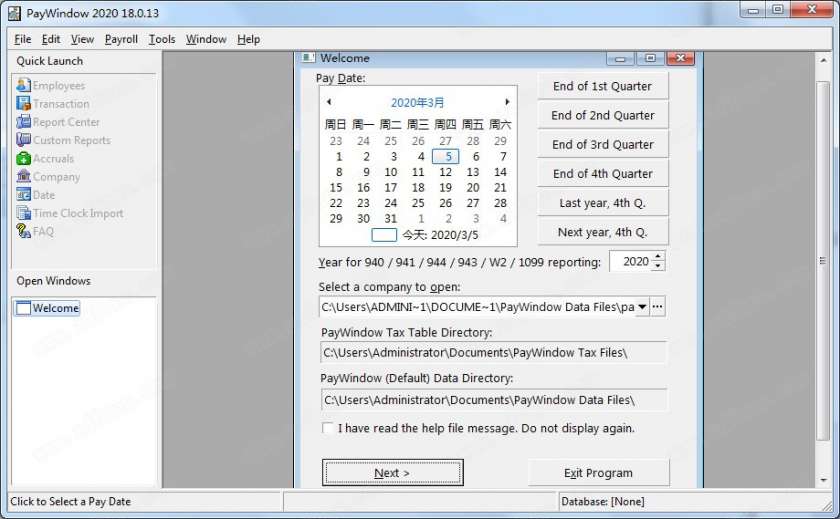840x519 pixels.
Task: Open the Report Center icon
Action: (23, 122)
